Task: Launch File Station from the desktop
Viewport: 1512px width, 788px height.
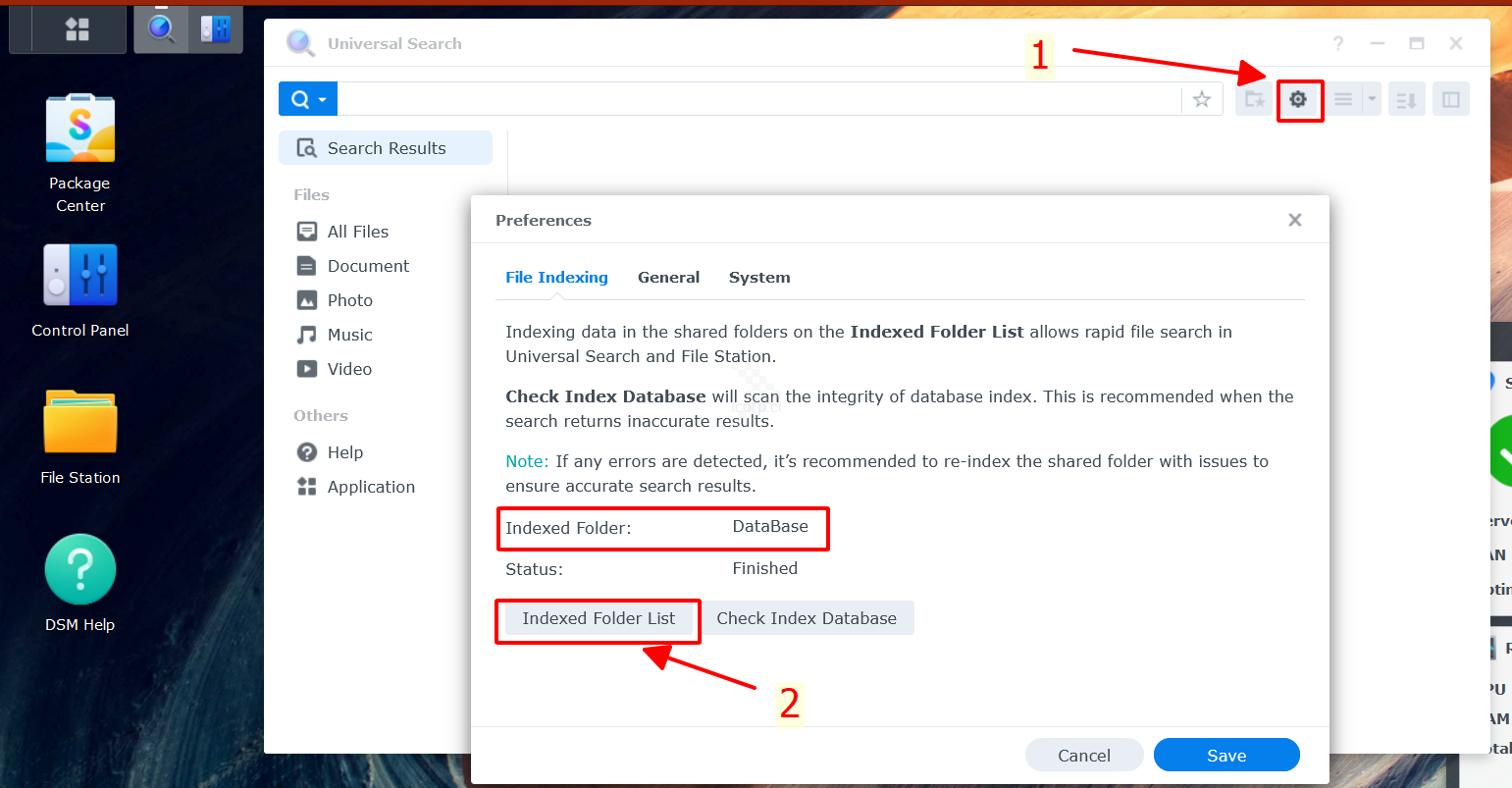Action: tap(79, 422)
